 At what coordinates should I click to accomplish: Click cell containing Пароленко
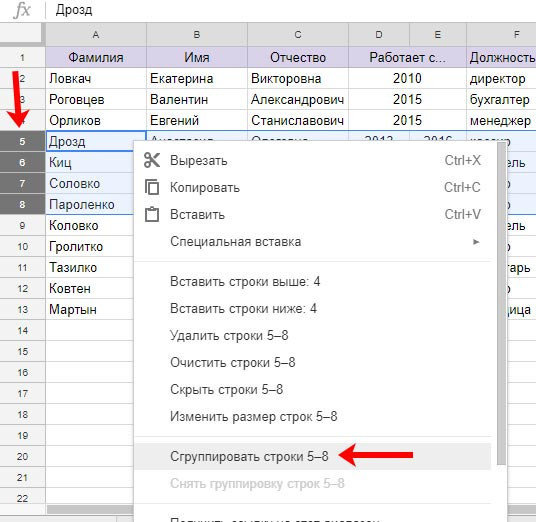coord(90,204)
